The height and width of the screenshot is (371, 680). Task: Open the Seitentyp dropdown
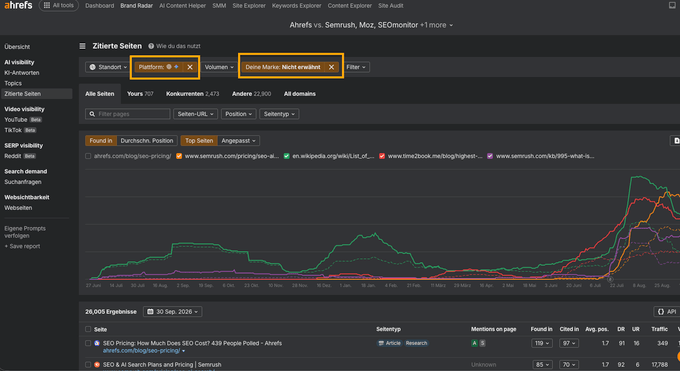click(279, 114)
